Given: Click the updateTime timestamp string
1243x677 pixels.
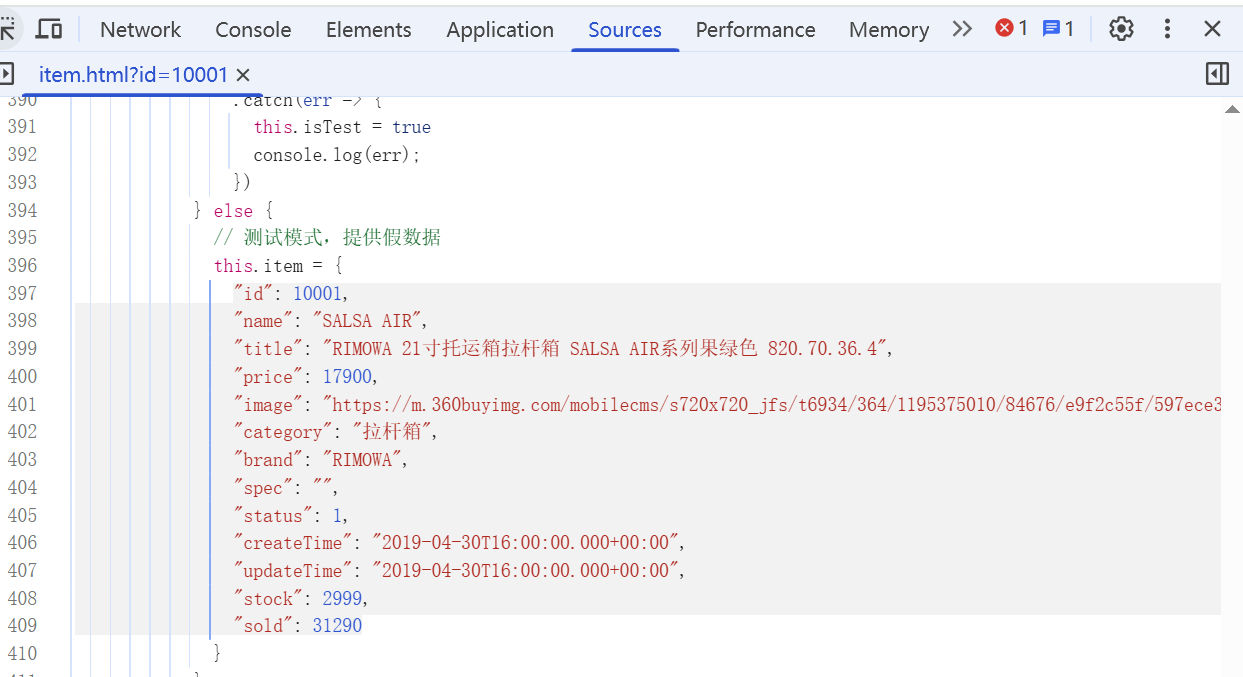Looking at the screenshot, I should click(x=527, y=571).
